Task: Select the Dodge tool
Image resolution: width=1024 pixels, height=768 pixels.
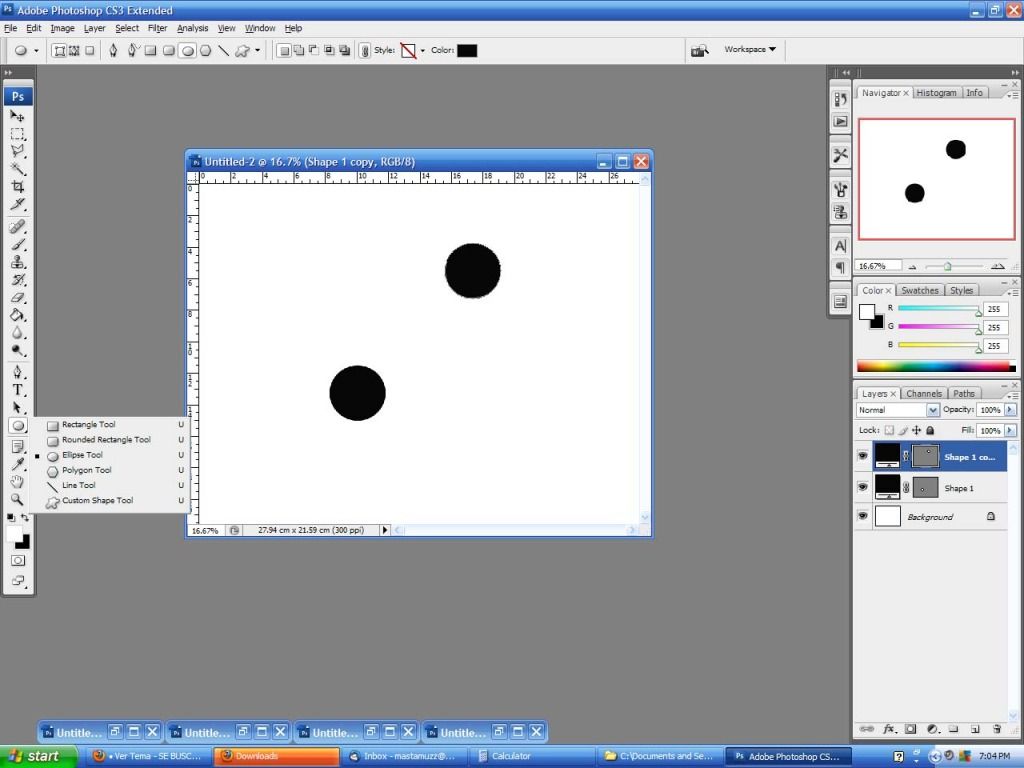Action: click(18, 350)
